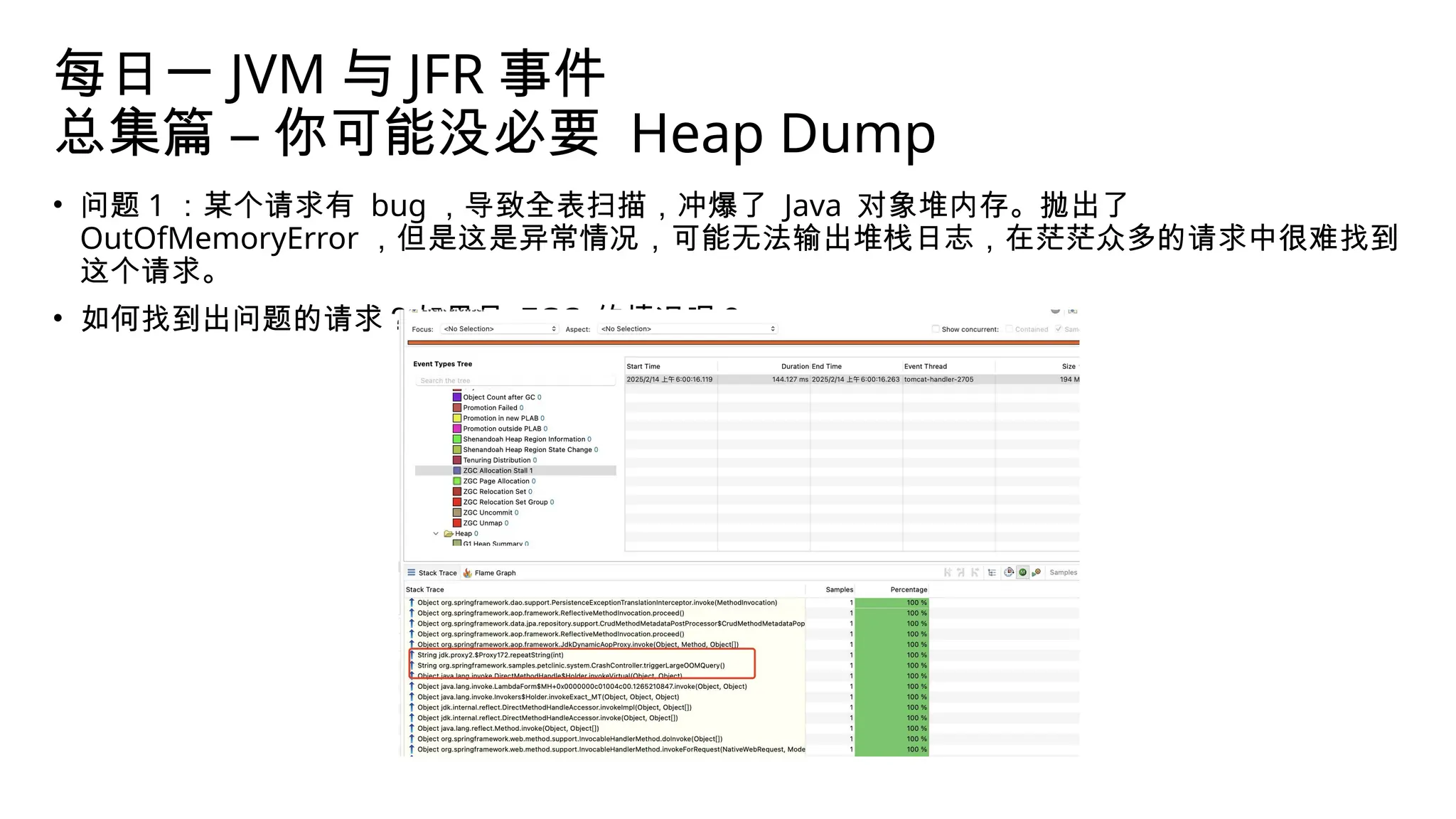Viewport: 1456px width, 819px height.
Task: Toggle the checked Same-threads checkbox at right edge
Action: pyautogui.click(x=1059, y=329)
